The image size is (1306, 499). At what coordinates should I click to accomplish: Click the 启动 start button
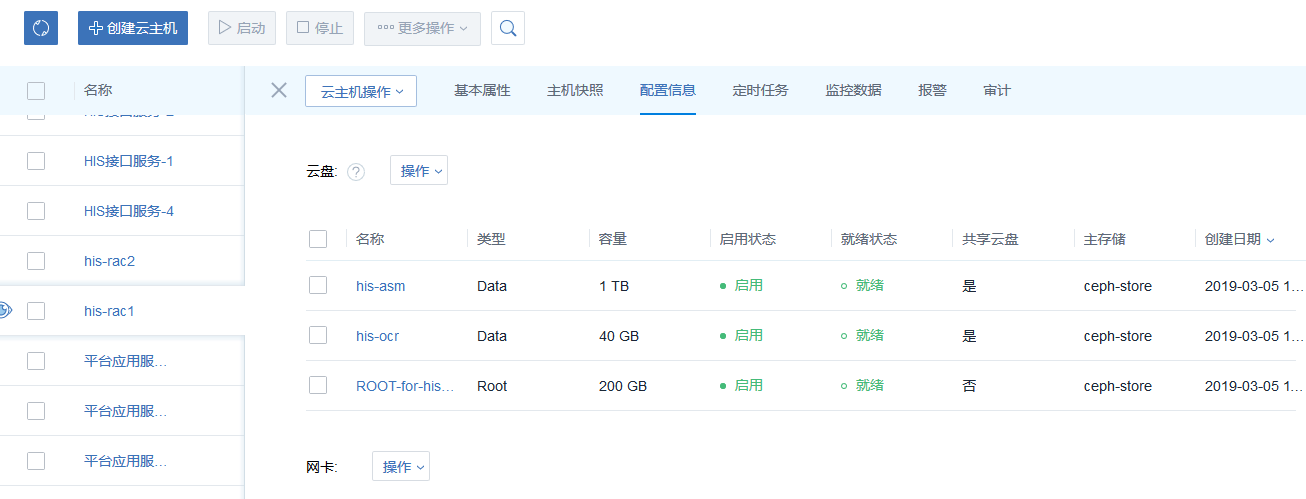point(241,28)
